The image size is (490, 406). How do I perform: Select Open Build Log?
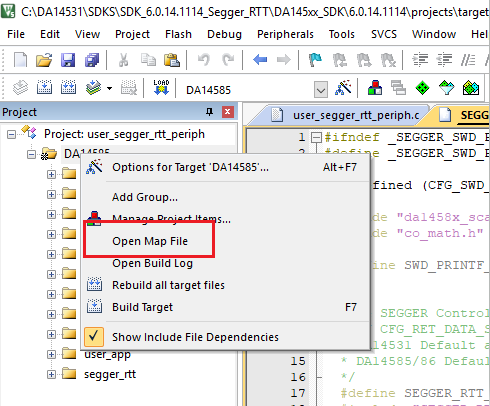tap(226, 263)
